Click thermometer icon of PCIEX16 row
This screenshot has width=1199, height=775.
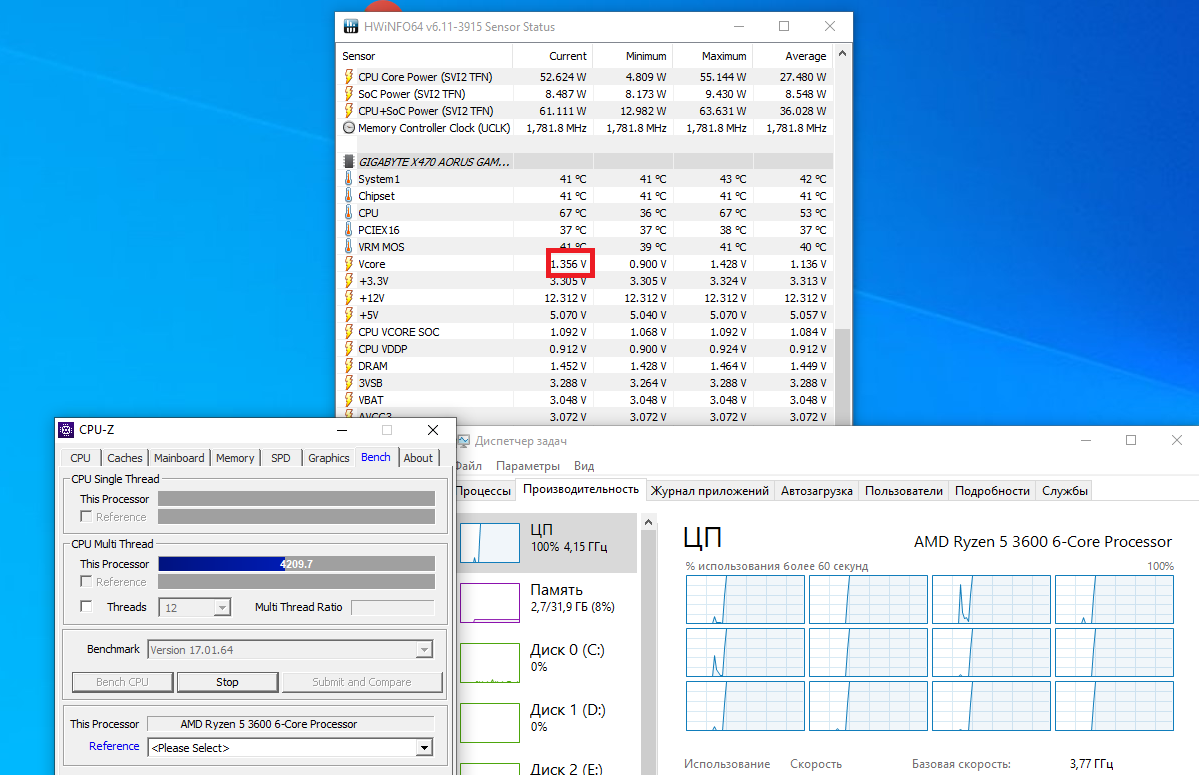pos(349,229)
